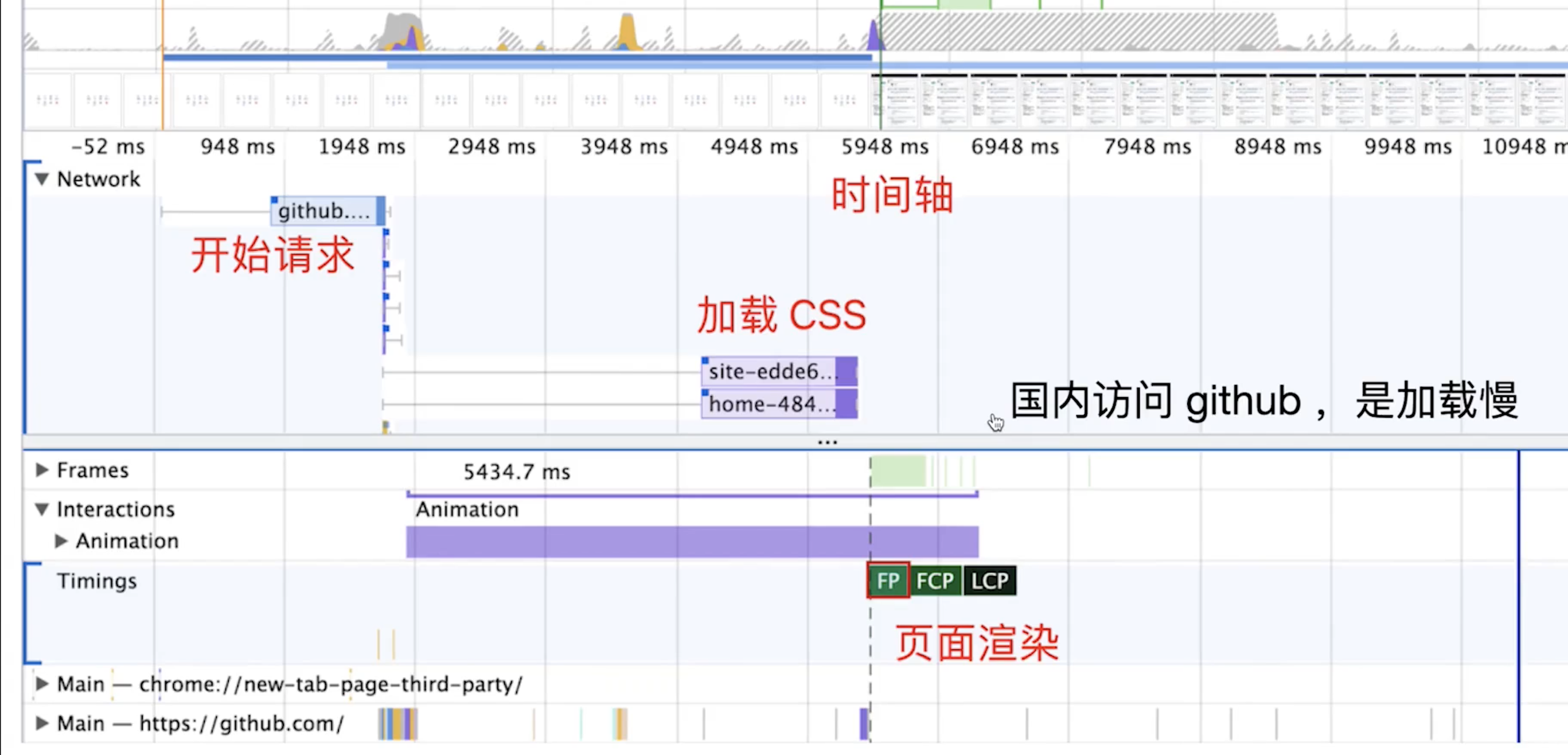Viewport: 1568px width, 755px height.
Task: Click the green frame block in Frames
Action: pos(899,471)
